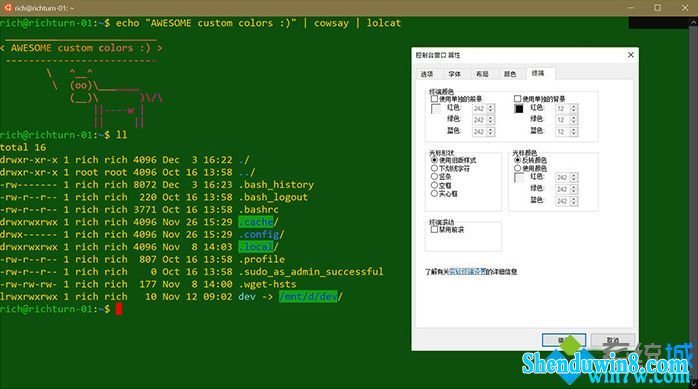Close the console properties dialog with X
This screenshot has width=698, height=389.
coord(630,55)
